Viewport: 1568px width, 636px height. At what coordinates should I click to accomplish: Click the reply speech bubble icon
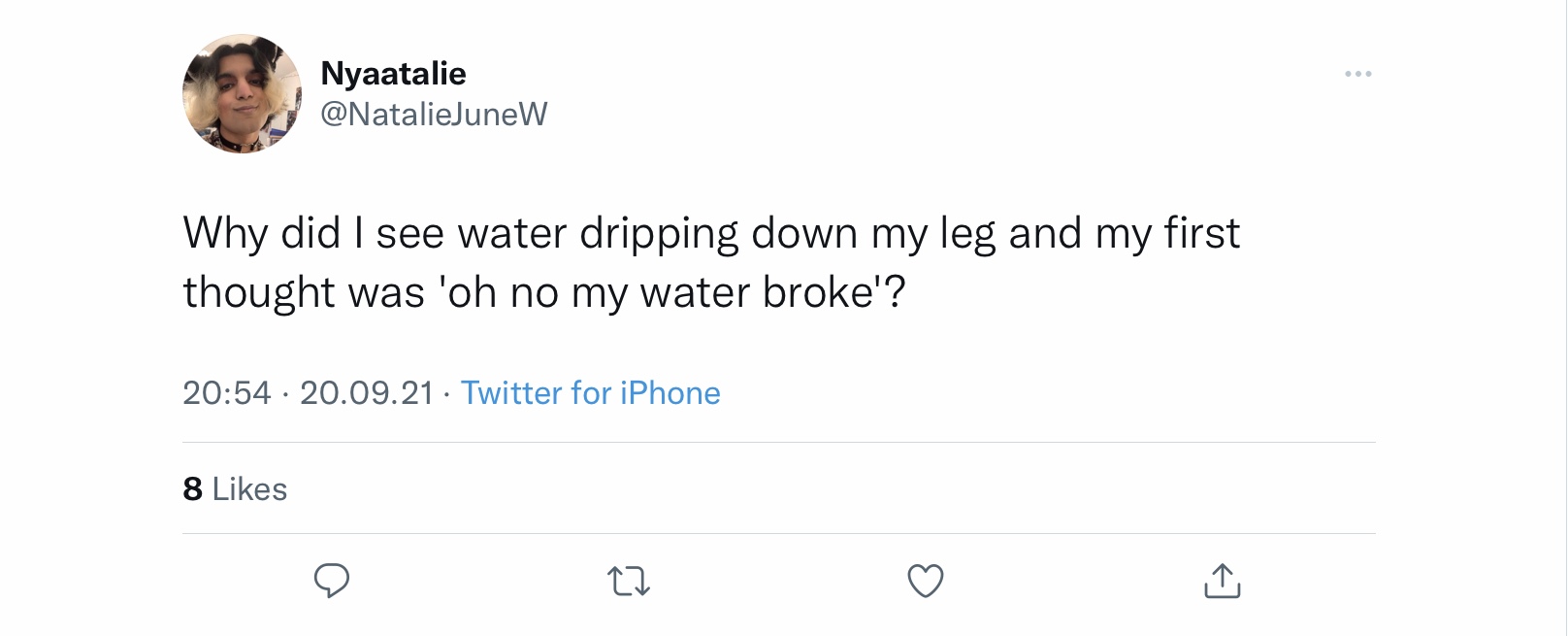coord(332,581)
